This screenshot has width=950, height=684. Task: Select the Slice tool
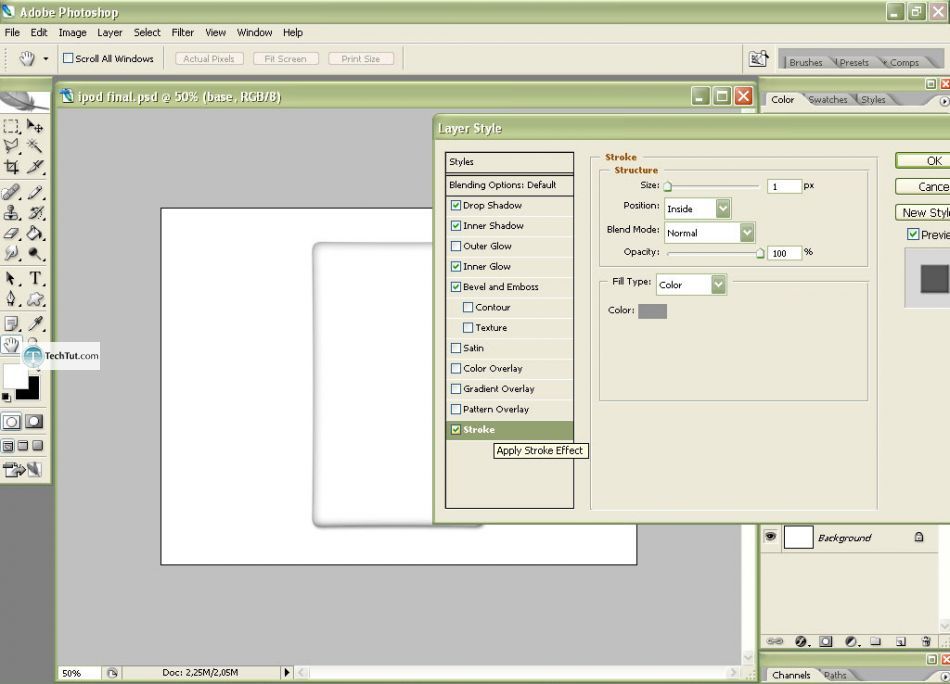(35, 167)
